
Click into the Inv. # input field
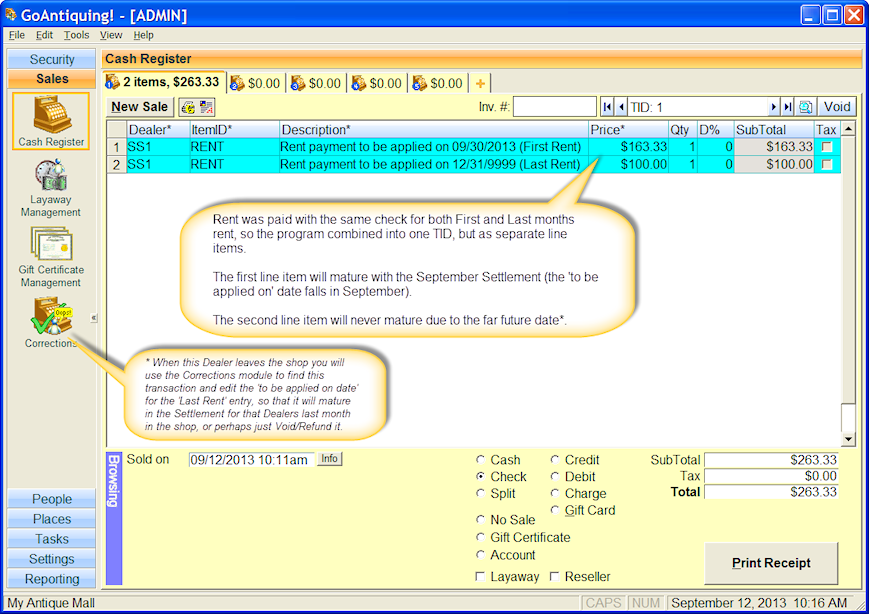click(555, 107)
